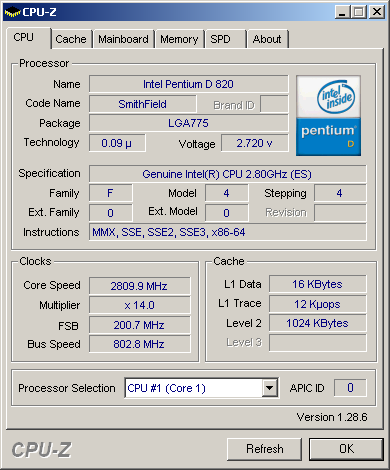Click the Level 2 value 1024 KBytes
Screen dimensions: 390x470
point(318,323)
